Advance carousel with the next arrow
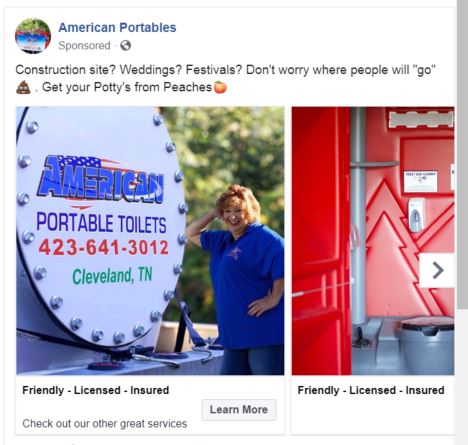 pyautogui.click(x=437, y=270)
